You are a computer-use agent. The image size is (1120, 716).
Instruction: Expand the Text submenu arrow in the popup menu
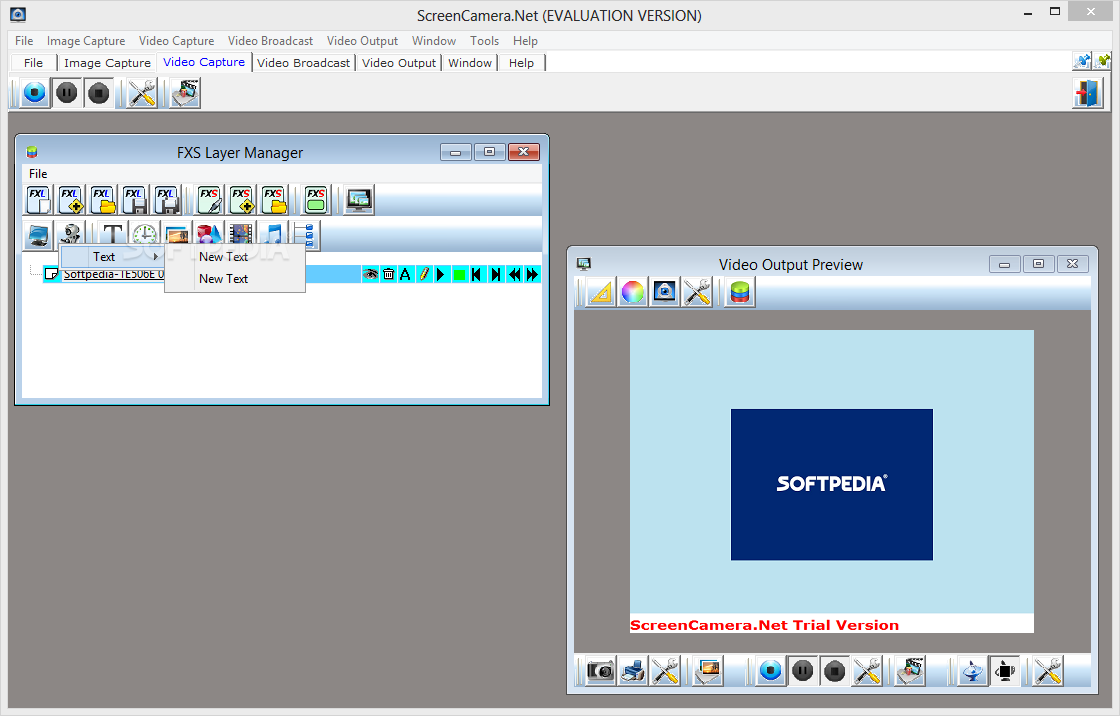[x=156, y=257]
